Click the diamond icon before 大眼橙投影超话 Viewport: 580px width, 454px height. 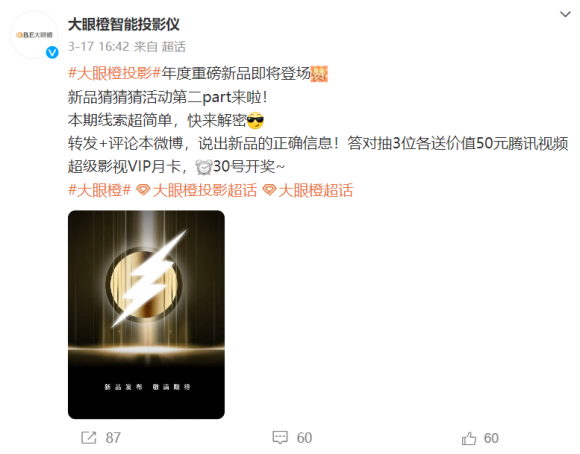tap(143, 190)
